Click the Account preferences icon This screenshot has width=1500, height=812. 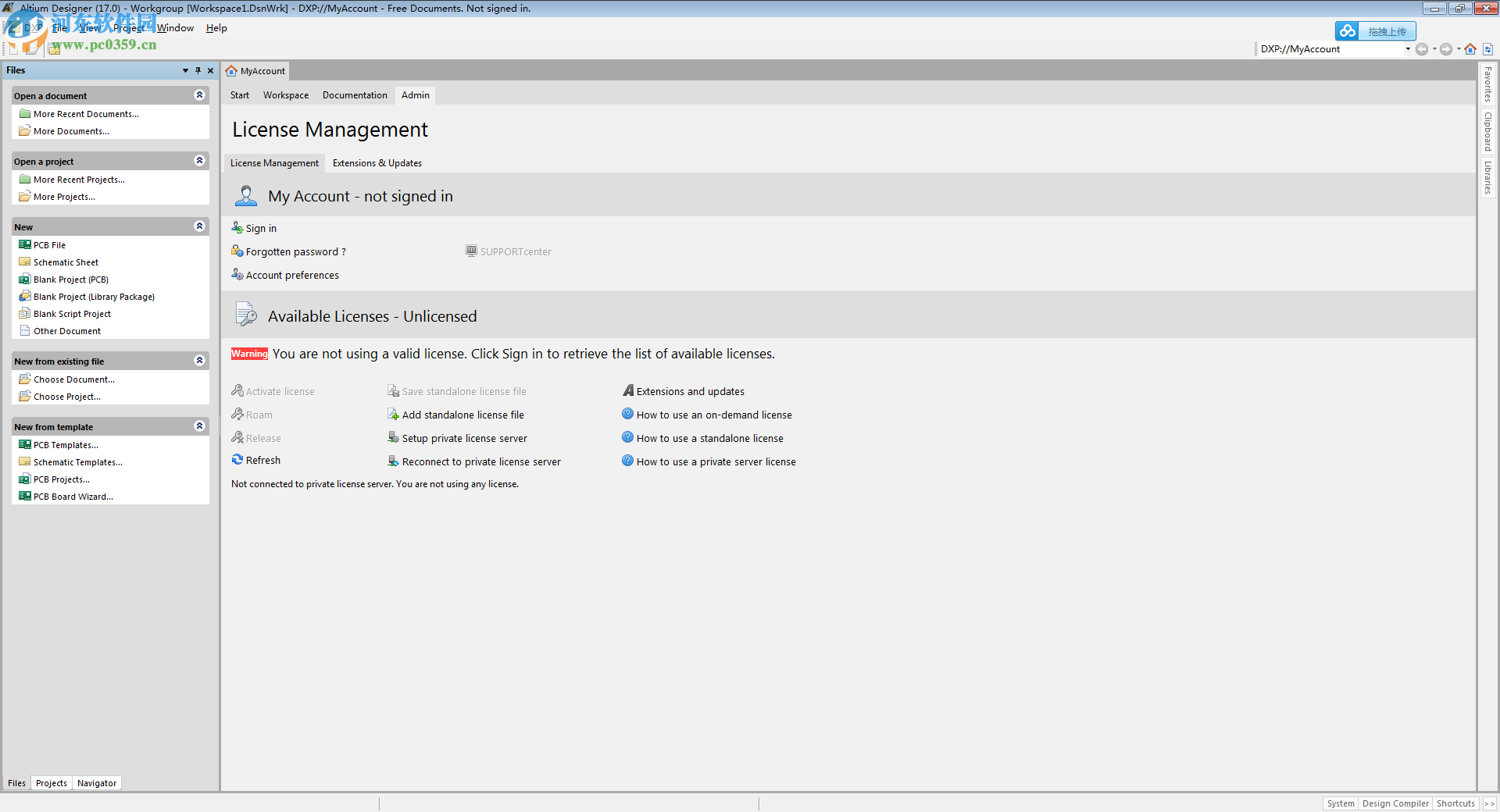(x=237, y=274)
